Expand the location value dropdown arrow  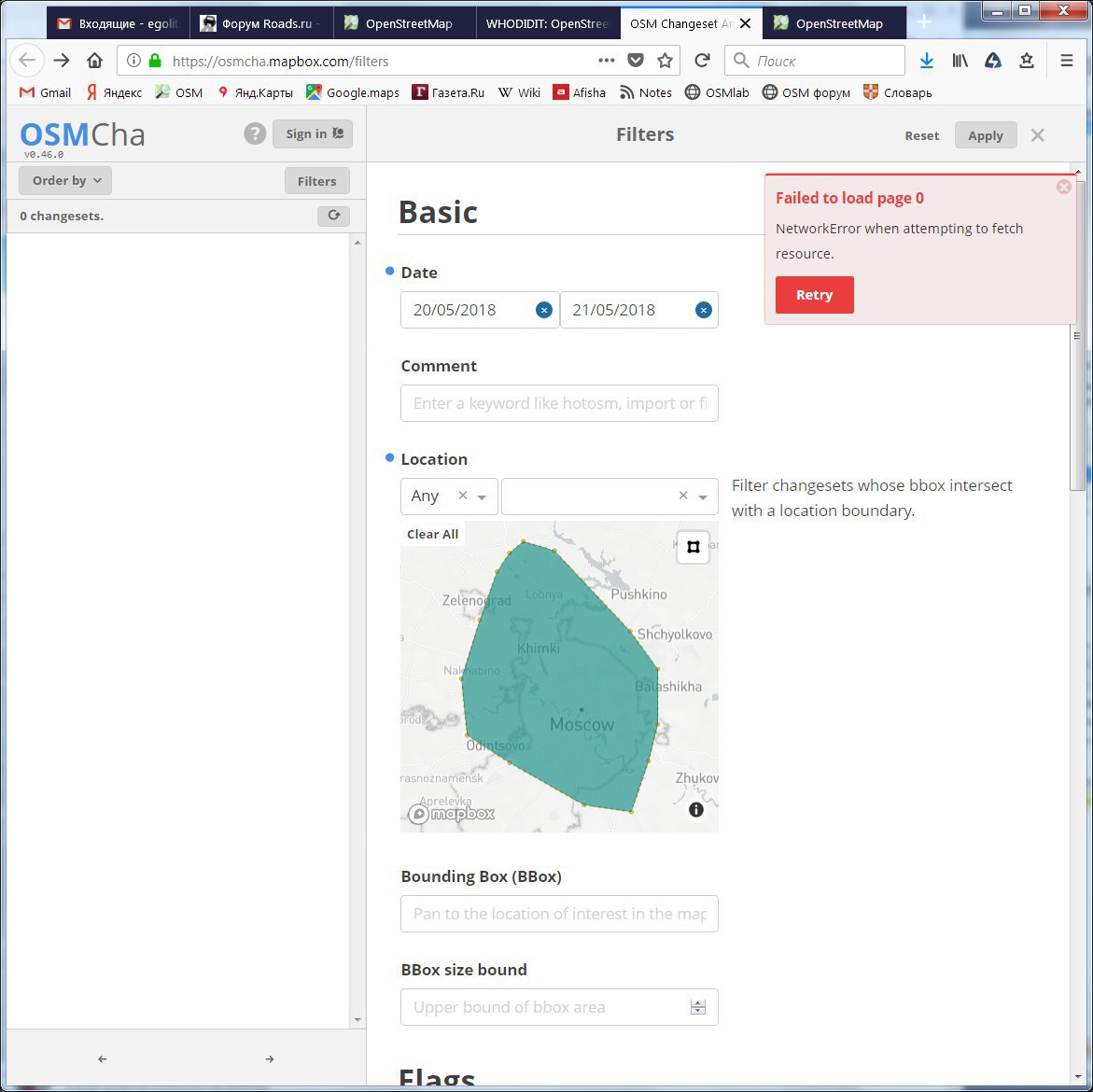[703, 497]
